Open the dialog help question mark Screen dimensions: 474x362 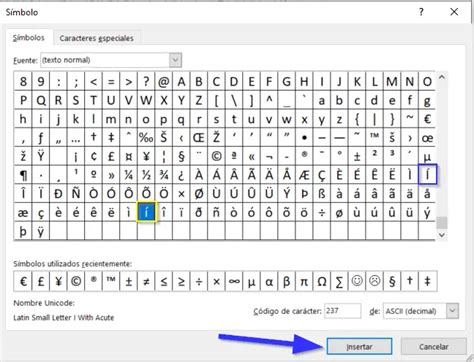point(421,12)
